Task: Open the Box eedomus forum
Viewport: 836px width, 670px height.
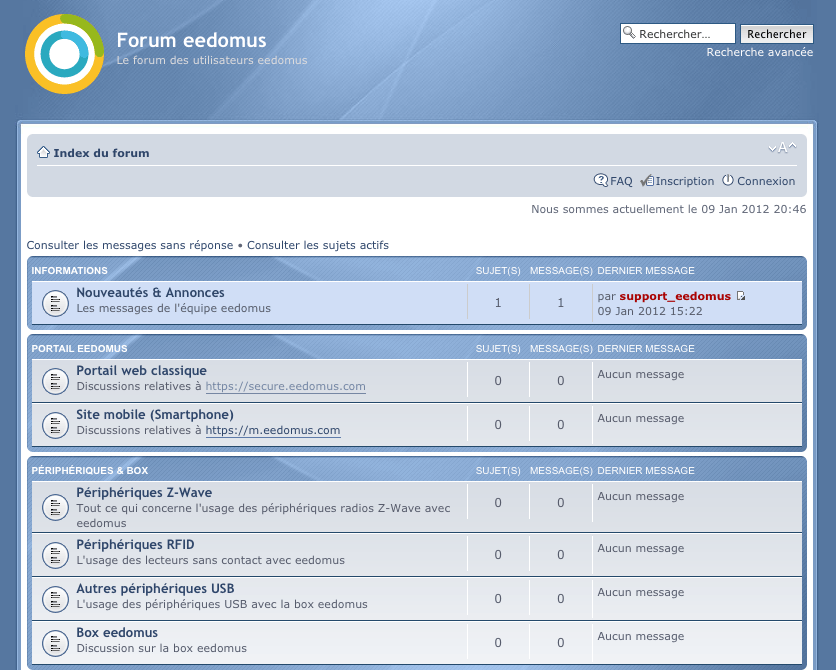Action: click(x=117, y=633)
